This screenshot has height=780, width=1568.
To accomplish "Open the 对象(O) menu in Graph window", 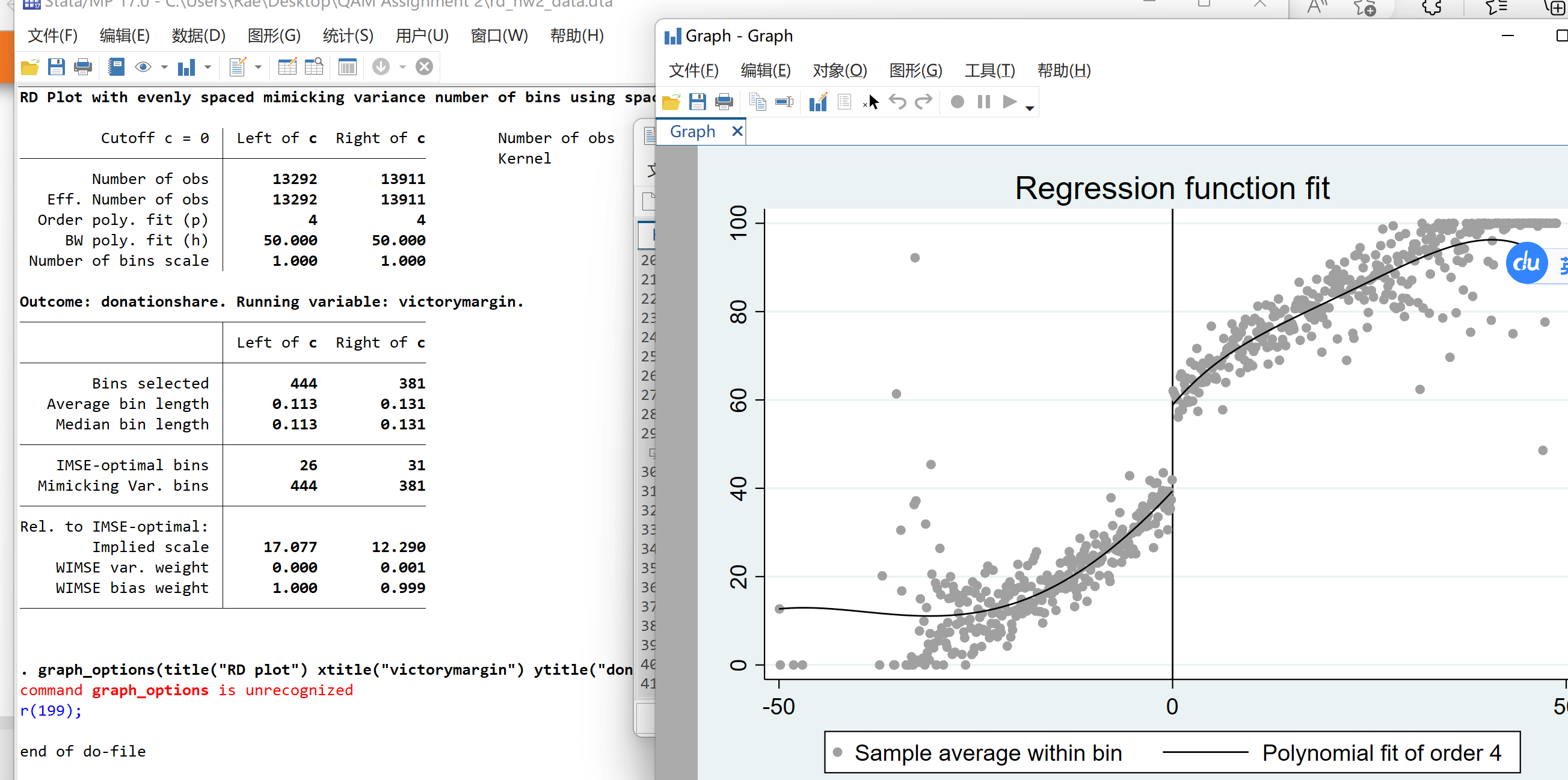I will click(840, 70).
